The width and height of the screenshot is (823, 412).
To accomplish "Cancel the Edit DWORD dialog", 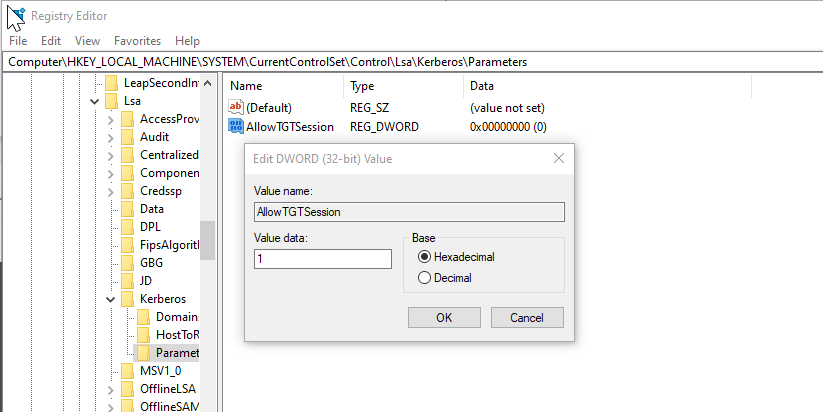I will point(527,318).
